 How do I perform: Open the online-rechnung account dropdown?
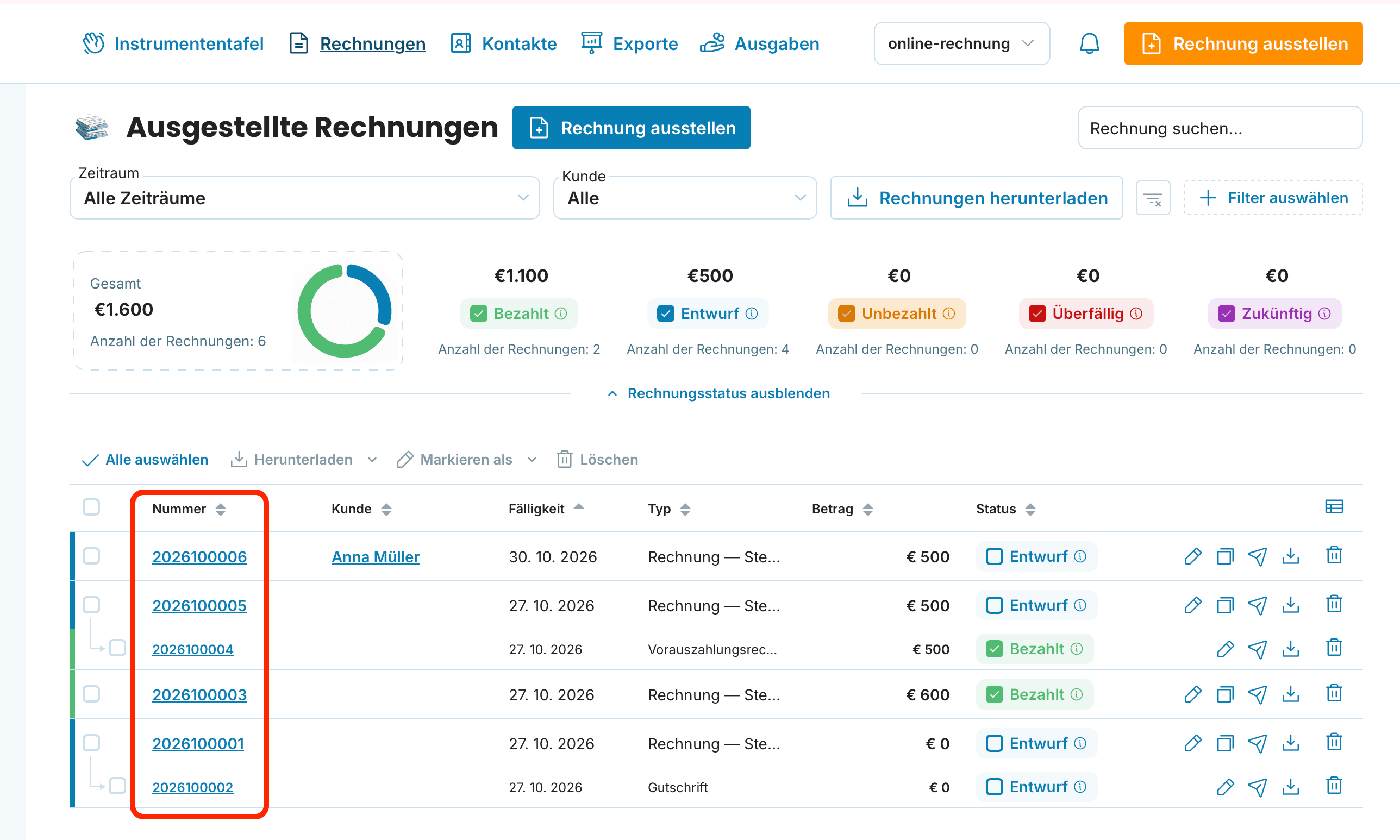962,43
